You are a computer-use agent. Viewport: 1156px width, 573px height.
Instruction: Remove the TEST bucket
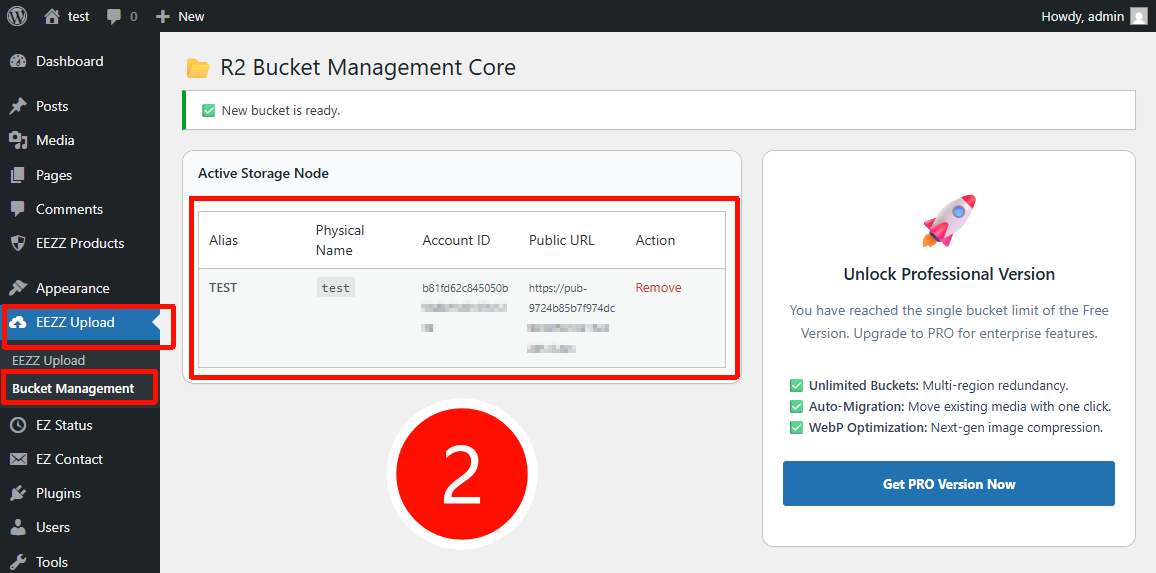pos(658,288)
